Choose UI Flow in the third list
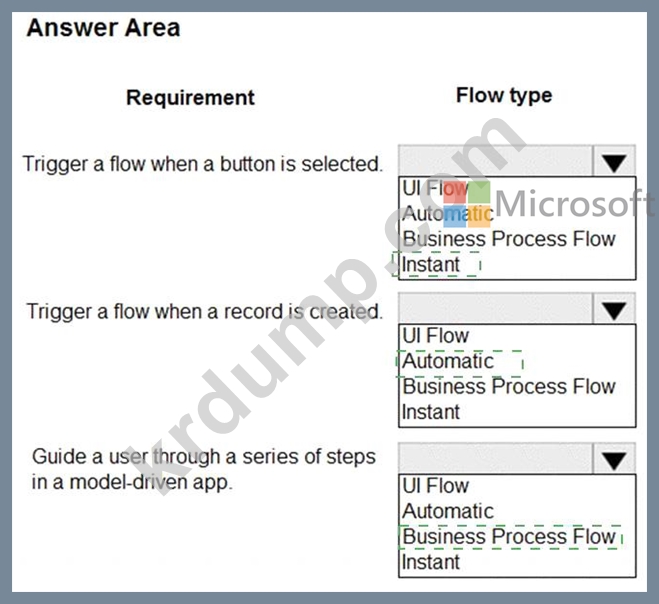 point(435,486)
